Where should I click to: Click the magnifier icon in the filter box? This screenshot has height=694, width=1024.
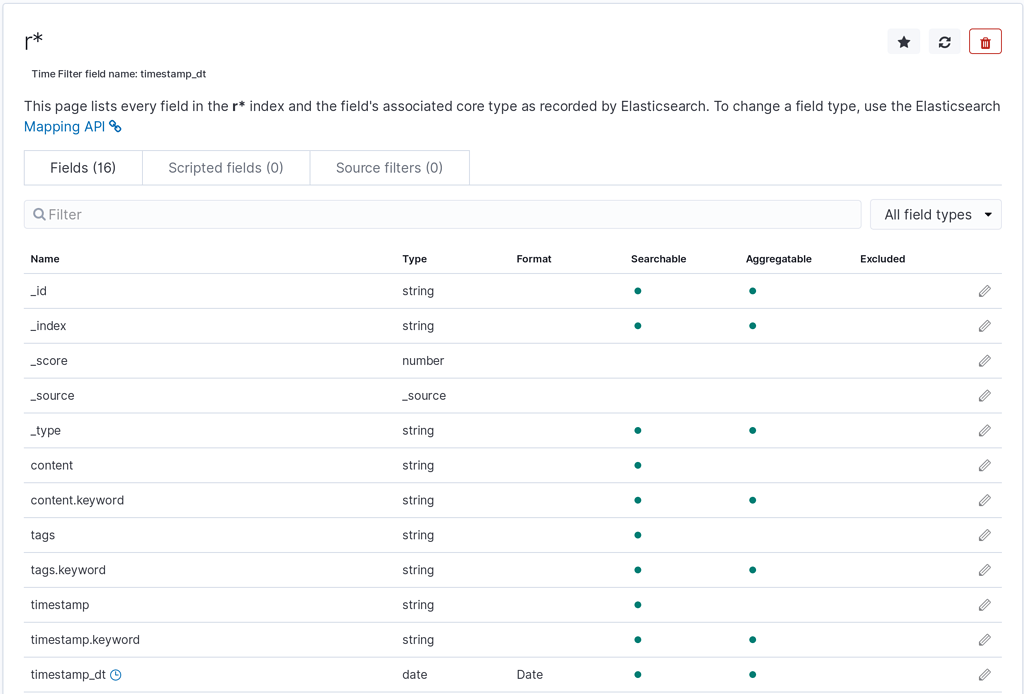(x=40, y=214)
